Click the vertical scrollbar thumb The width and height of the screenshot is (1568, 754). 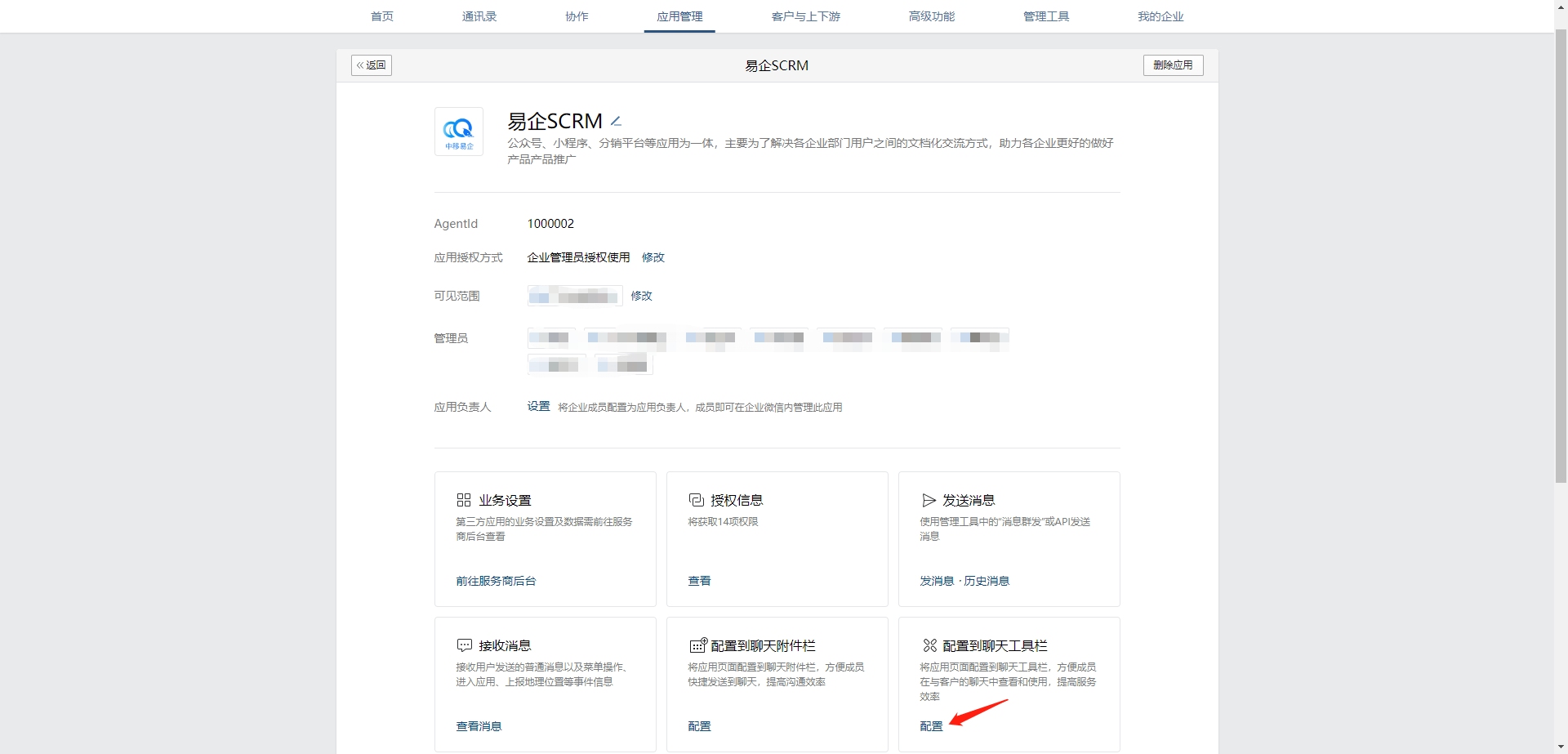[1561, 257]
